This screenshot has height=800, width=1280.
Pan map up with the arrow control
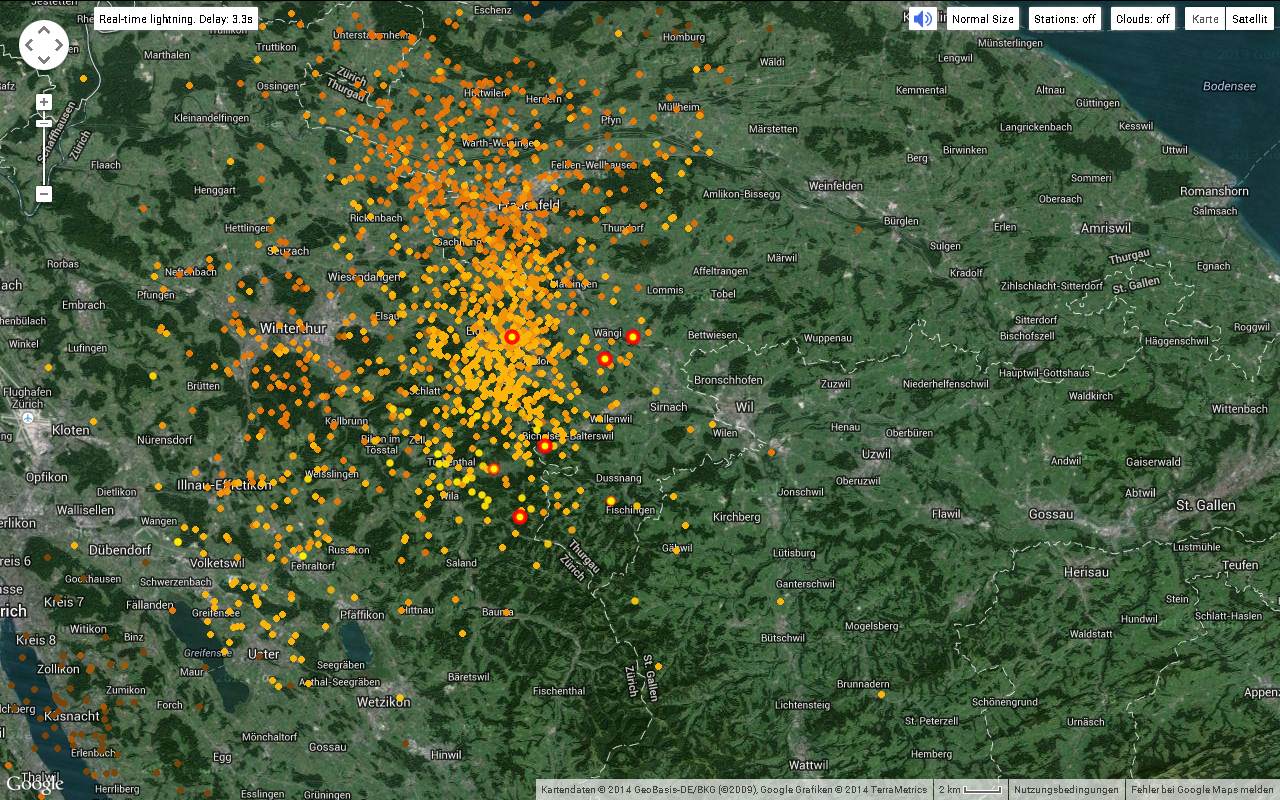click(x=44, y=30)
